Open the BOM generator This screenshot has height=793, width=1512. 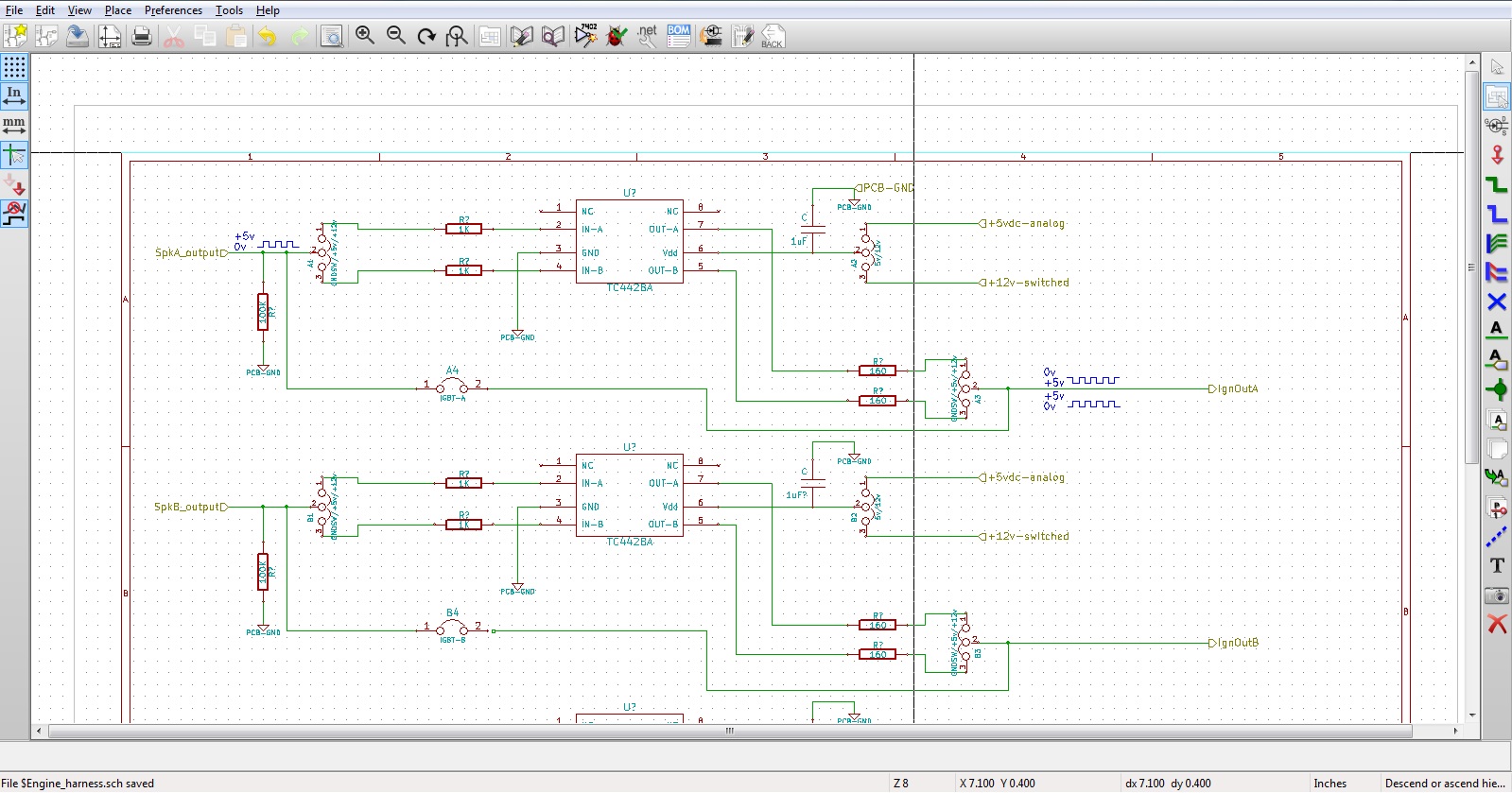pos(679,36)
